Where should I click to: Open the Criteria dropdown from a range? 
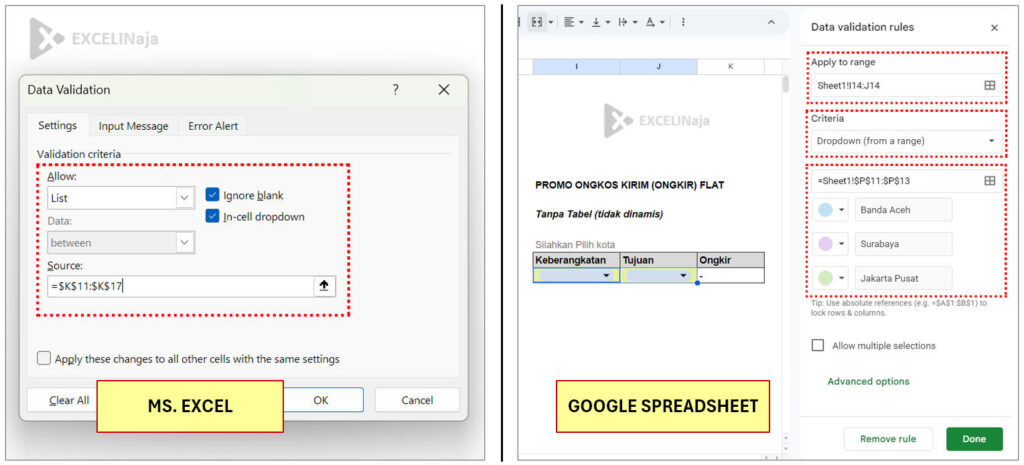pyautogui.click(x=905, y=141)
